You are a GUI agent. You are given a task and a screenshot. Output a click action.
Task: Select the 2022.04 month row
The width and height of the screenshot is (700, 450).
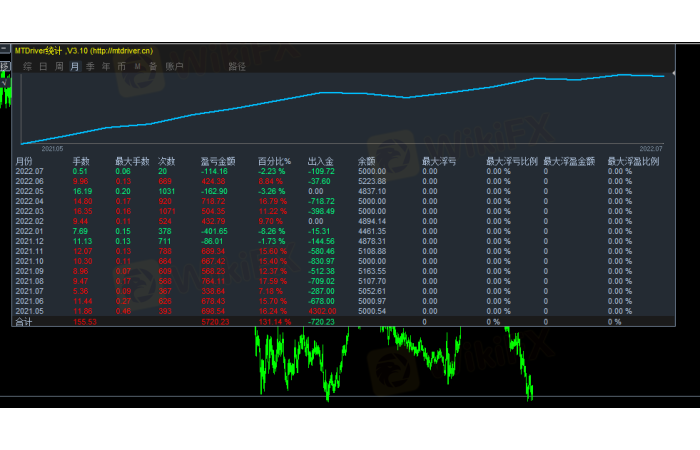(x=343, y=201)
